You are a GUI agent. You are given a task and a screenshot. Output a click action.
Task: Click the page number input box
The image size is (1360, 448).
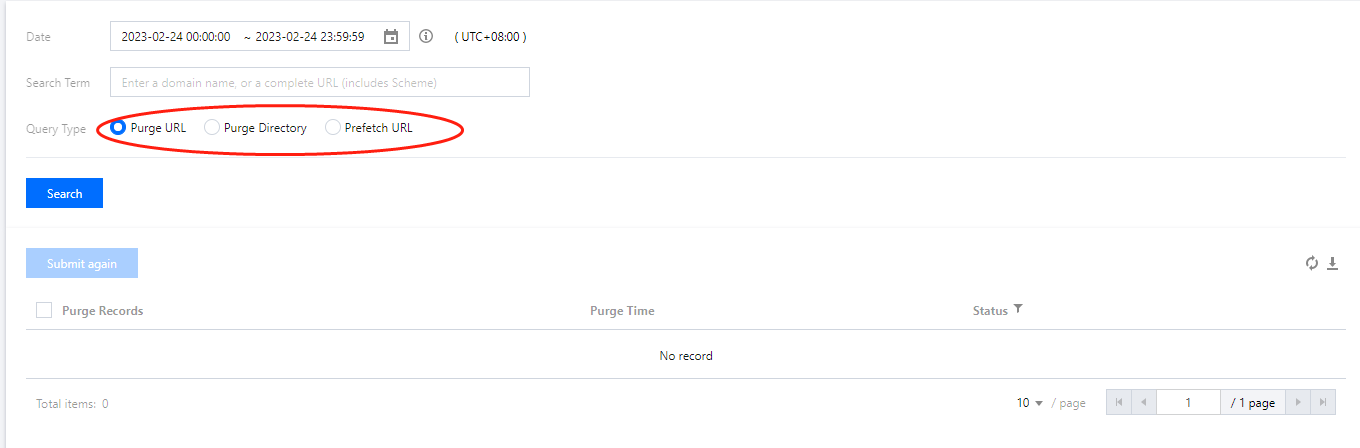tap(1188, 402)
